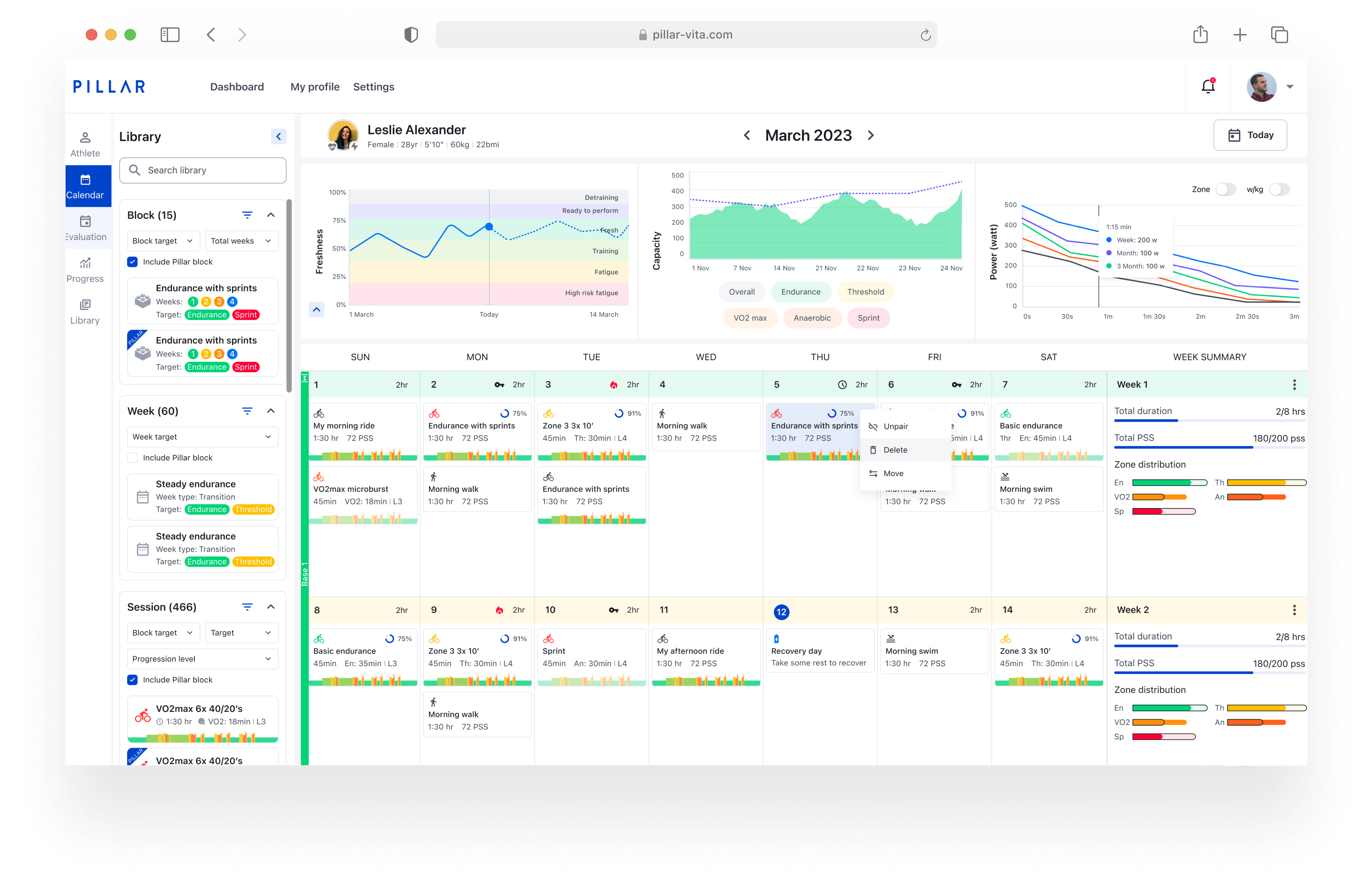Open the Week 1 three-dot menu

[x=1294, y=384]
